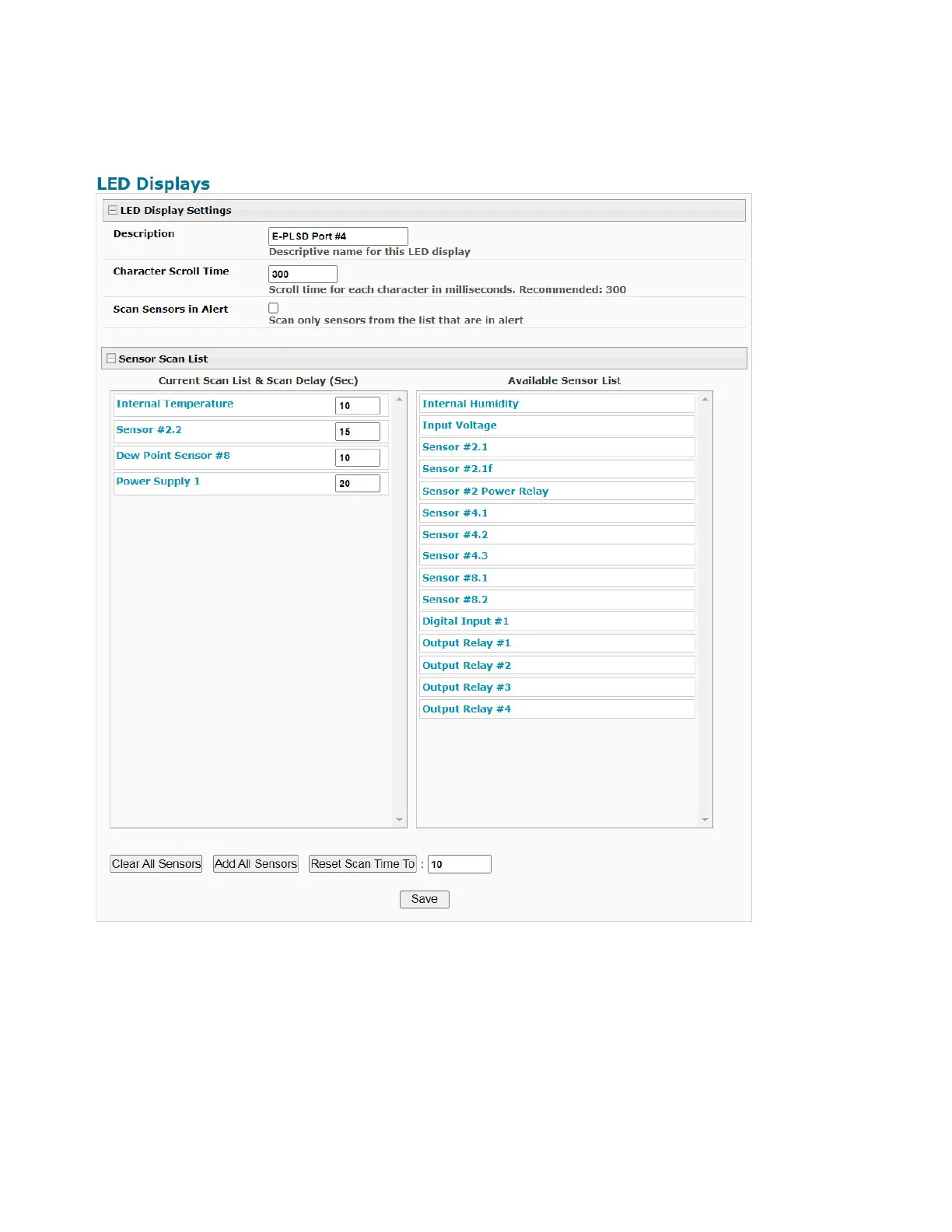
Task: Add Sensor #8.1 from available list
Action: pyautogui.click(x=557, y=577)
